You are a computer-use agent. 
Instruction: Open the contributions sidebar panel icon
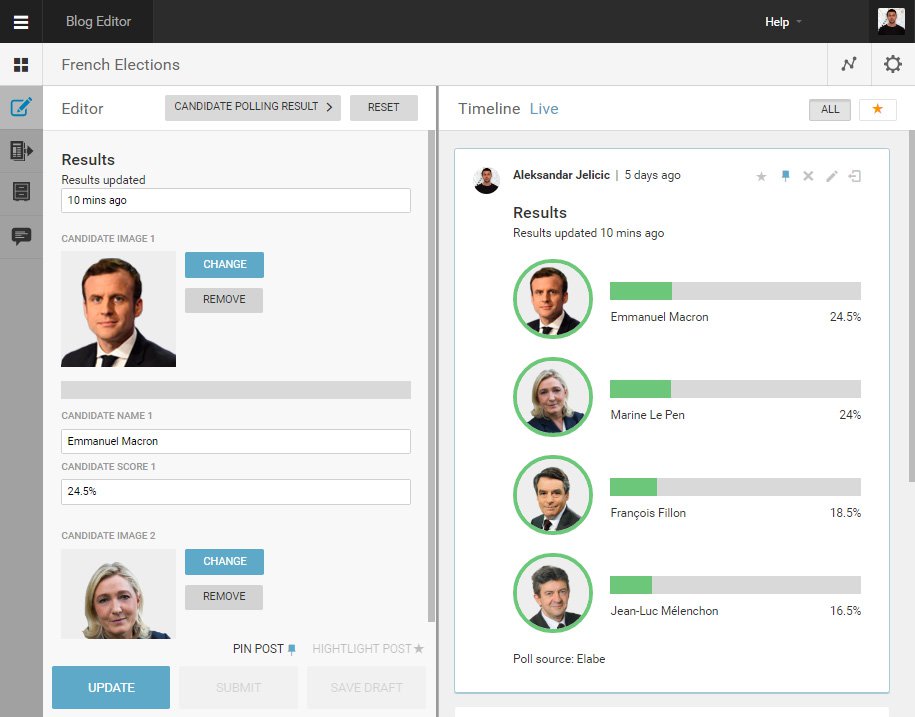point(21,151)
